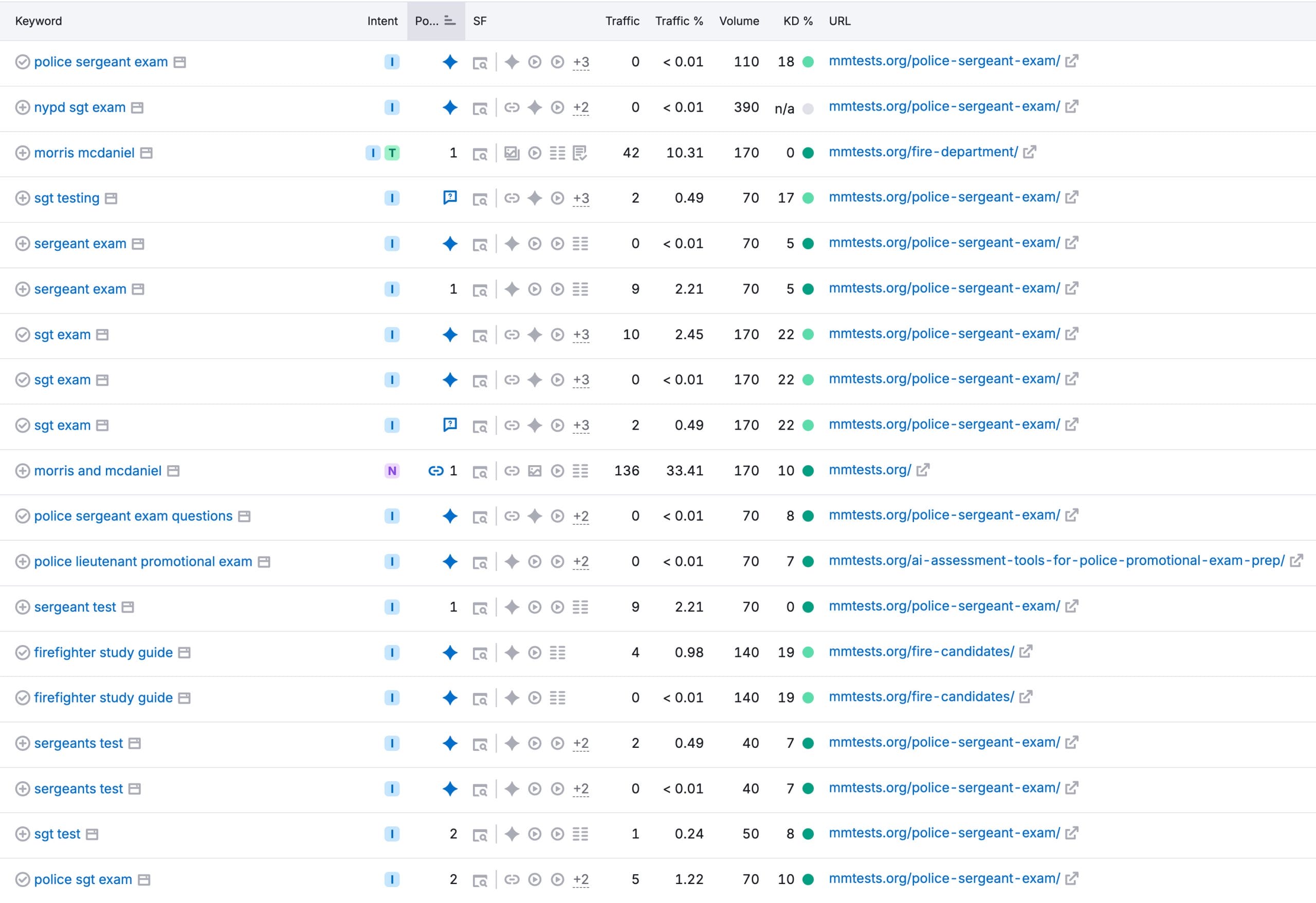Image resolution: width=1316 pixels, height=903 pixels.
Task: Toggle add circle for sgt test
Action: coord(22,834)
